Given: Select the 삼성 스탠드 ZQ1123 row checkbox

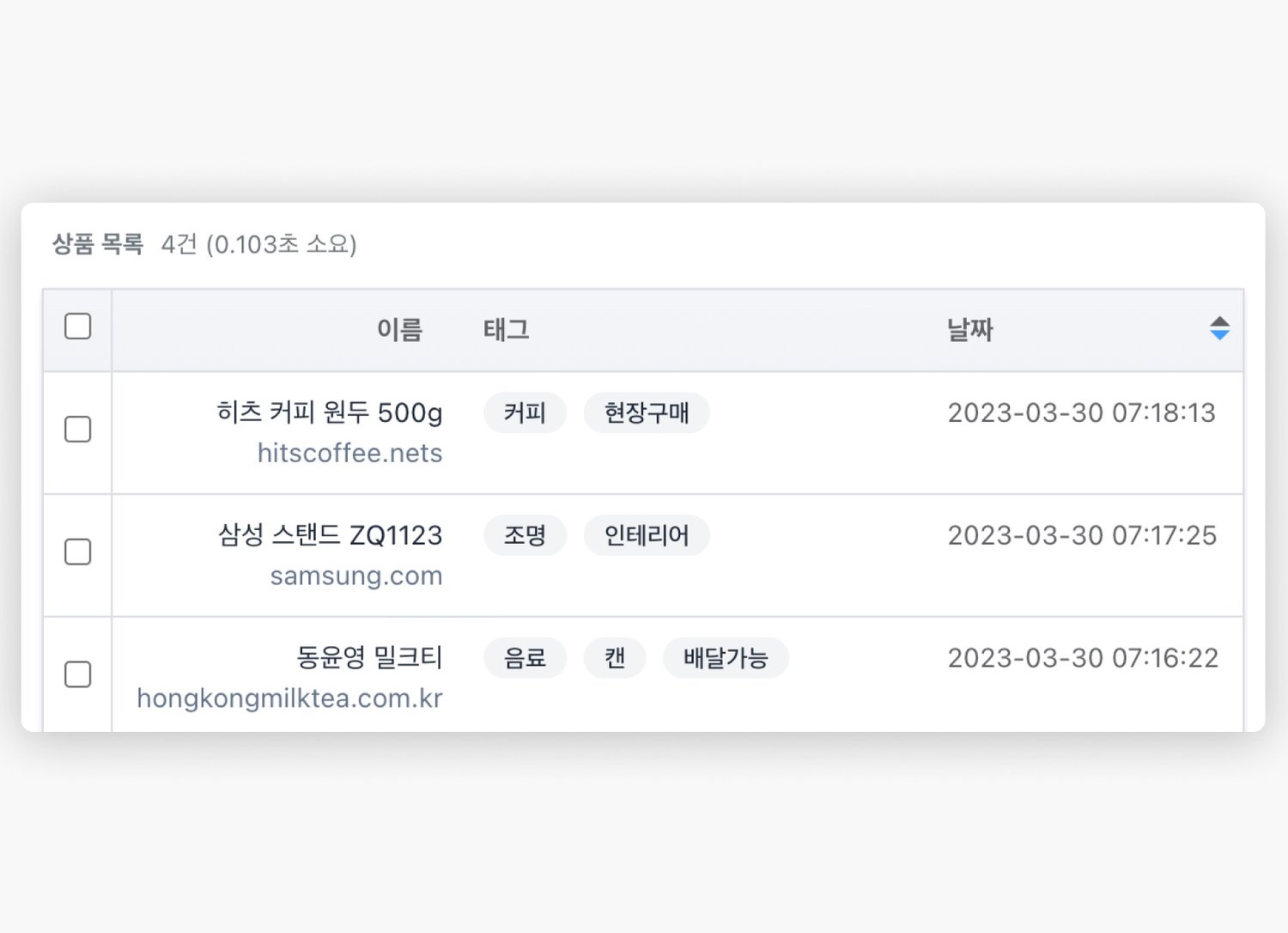Looking at the screenshot, I should (x=78, y=552).
